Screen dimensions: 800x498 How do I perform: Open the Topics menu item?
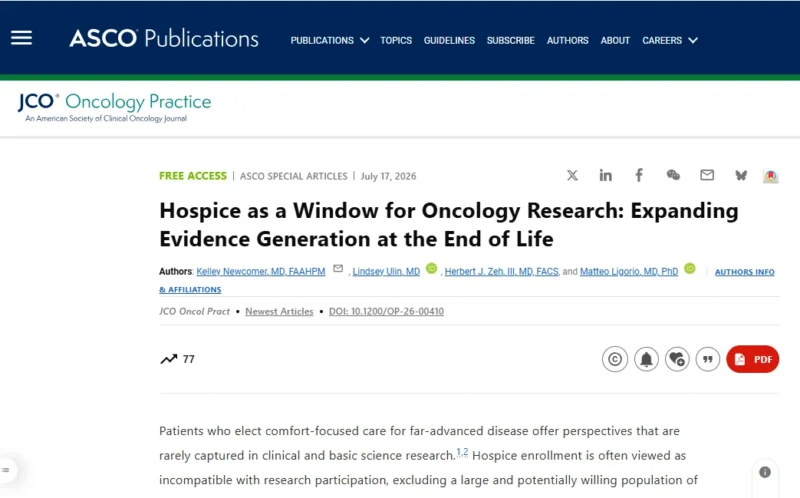point(396,40)
